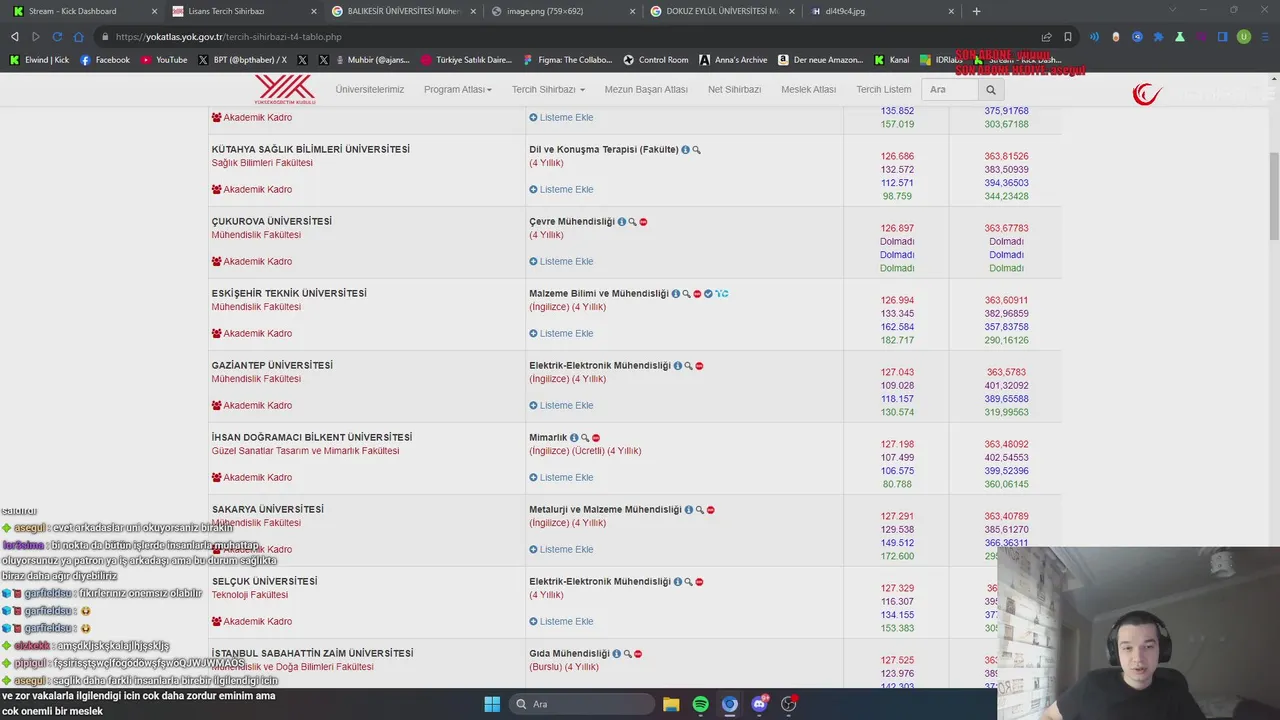Screen dimensions: 1280x720
Task: Click magnifier icon beside Malzeme Bilimi ve Mühendisliği
Action: coord(686,294)
